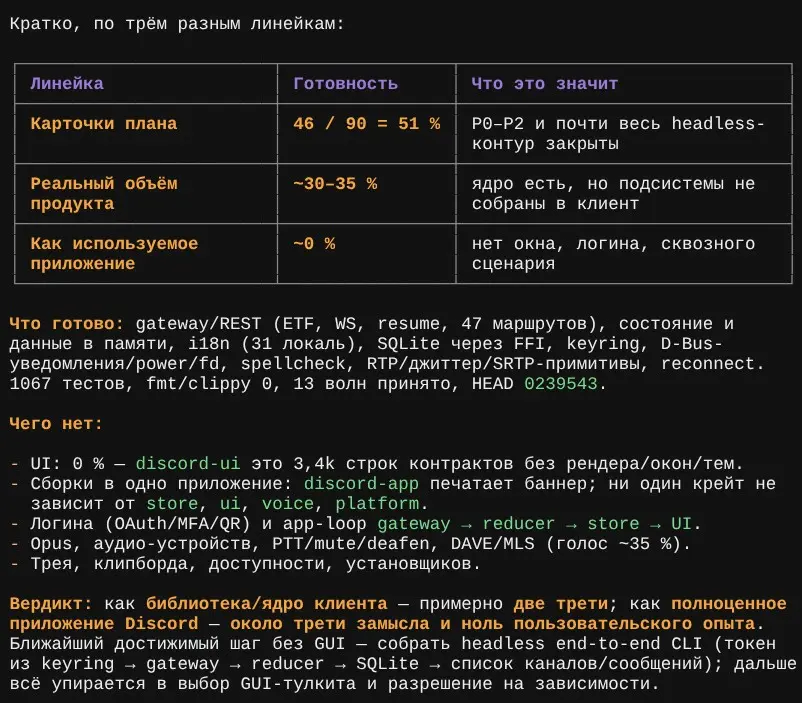This screenshot has height=703, width=802.
Task: Select the cell "Как используемое приложение"
Action: 114,253
